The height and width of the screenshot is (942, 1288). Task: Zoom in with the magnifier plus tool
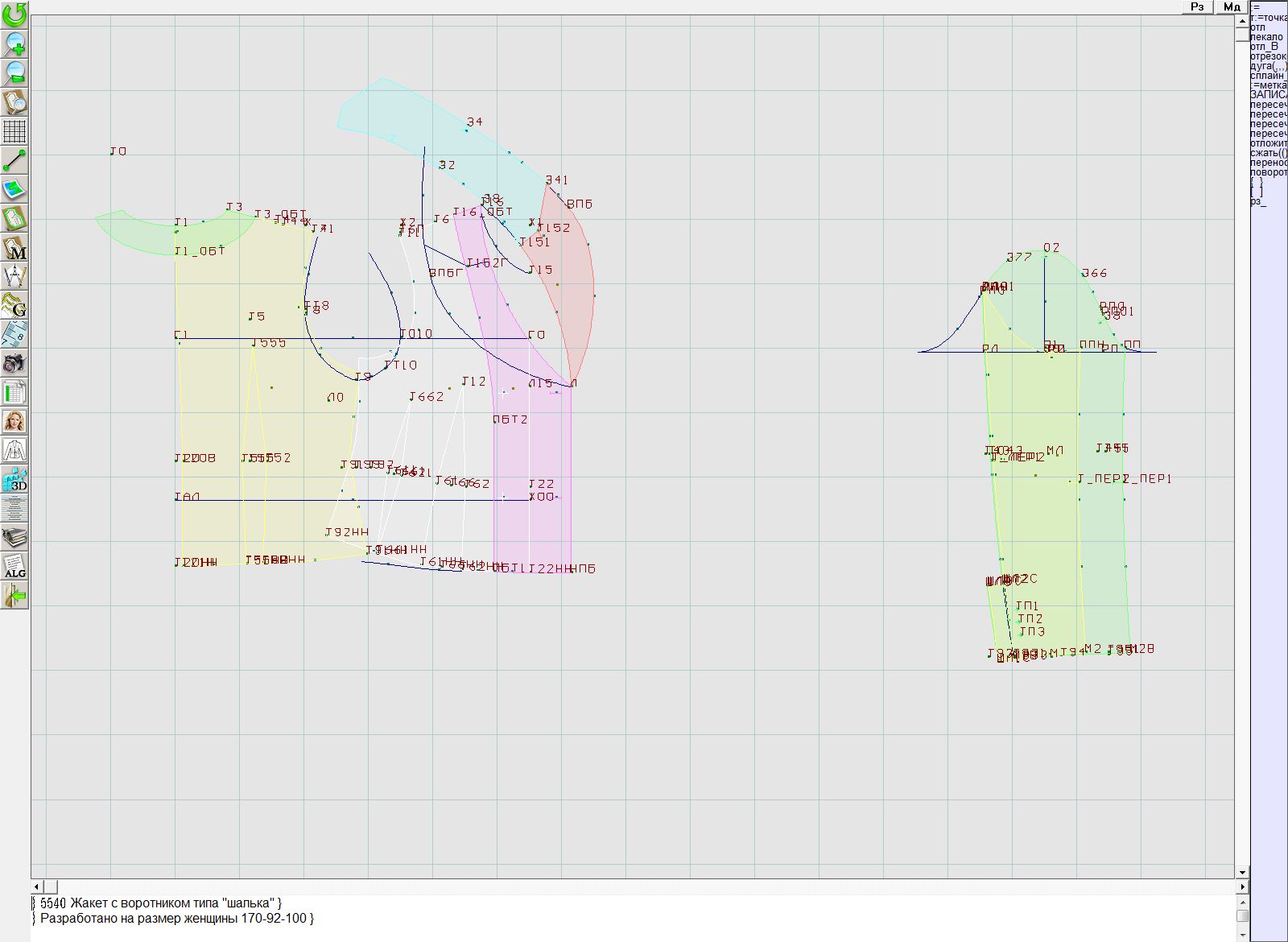(14, 43)
